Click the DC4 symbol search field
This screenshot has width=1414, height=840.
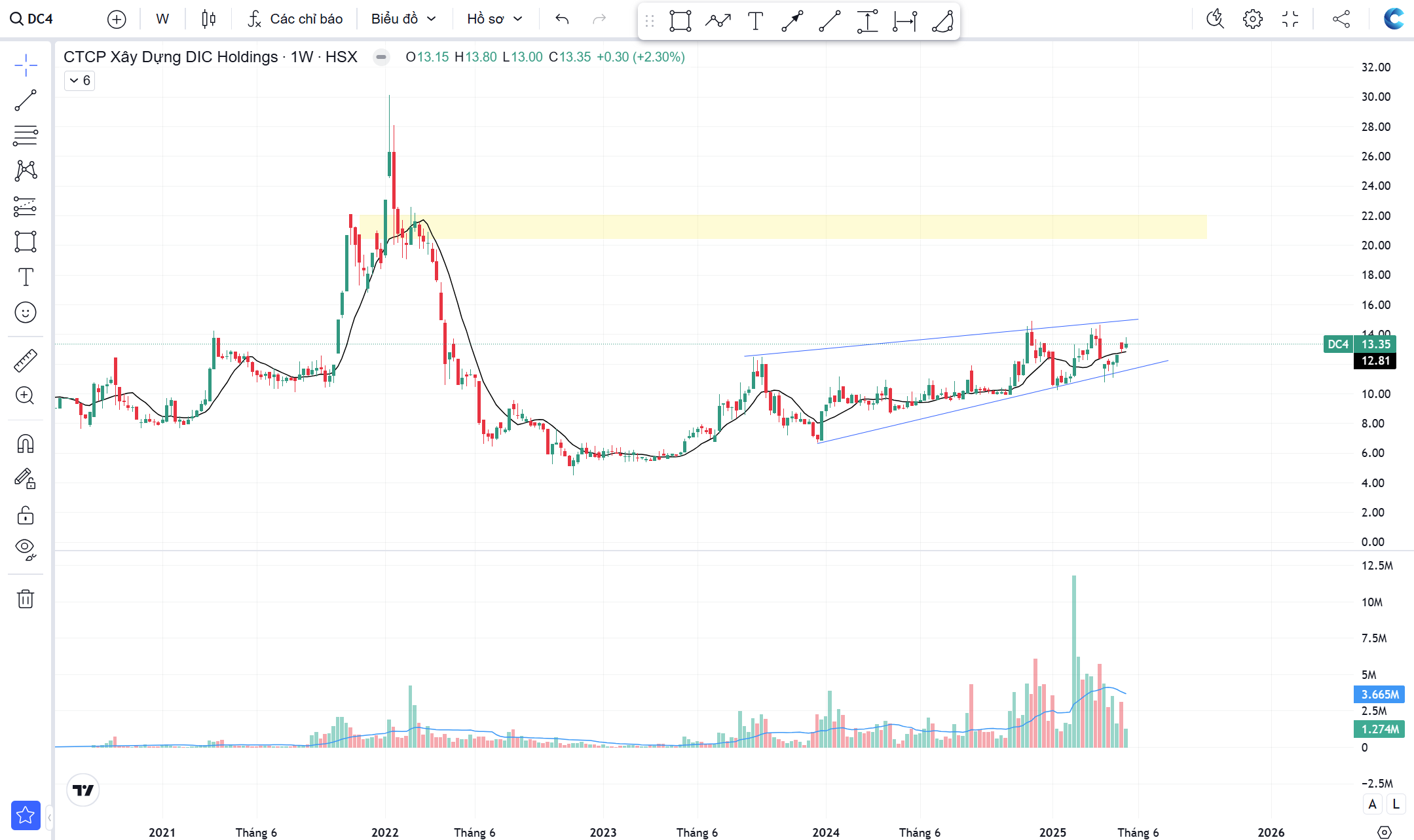coord(33,19)
